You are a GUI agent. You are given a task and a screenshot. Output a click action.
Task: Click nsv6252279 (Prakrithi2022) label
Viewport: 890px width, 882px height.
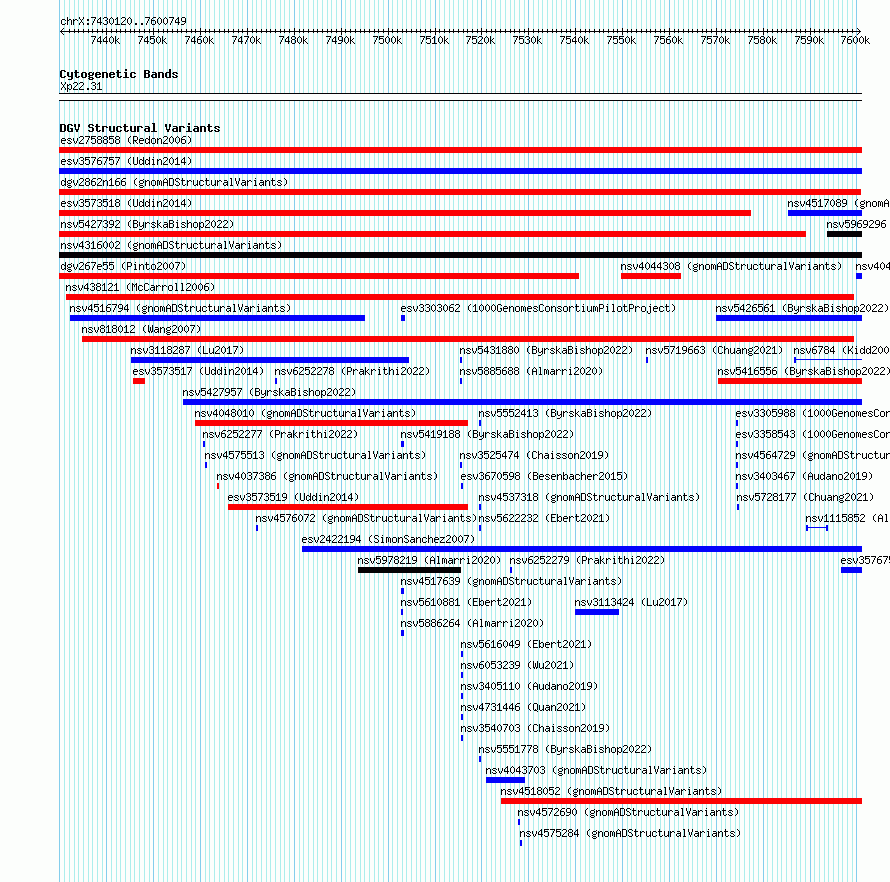(x=587, y=560)
